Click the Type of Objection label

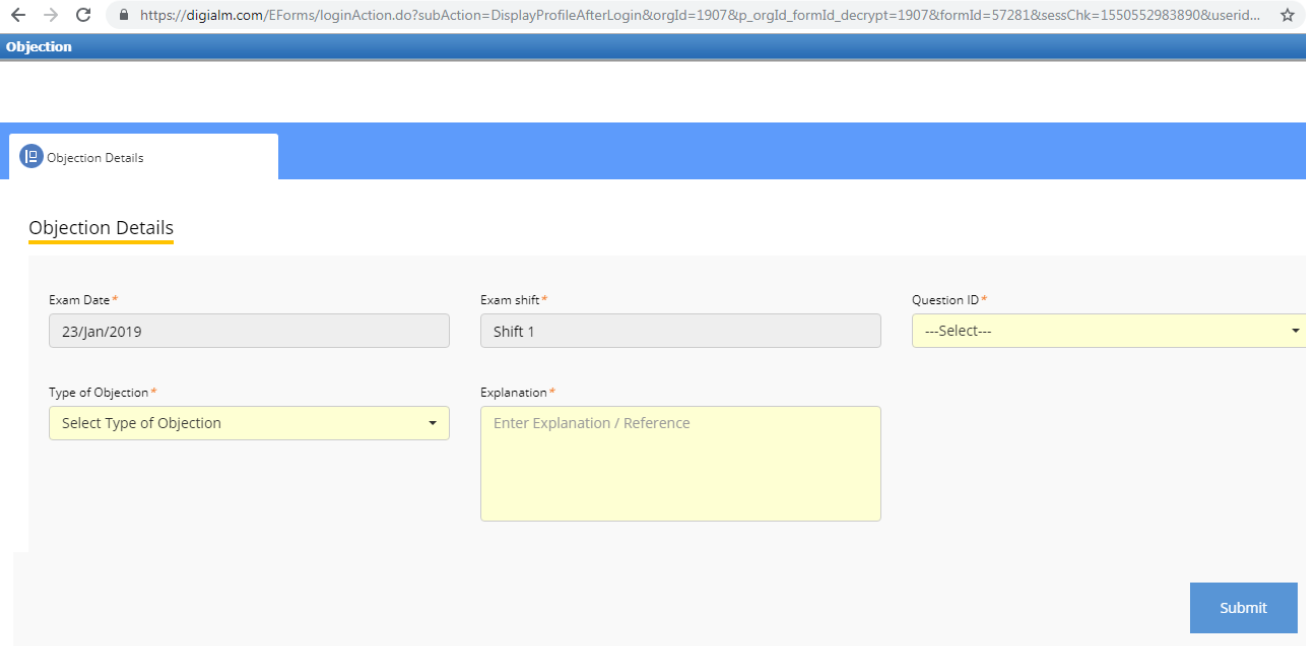tap(98, 392)
